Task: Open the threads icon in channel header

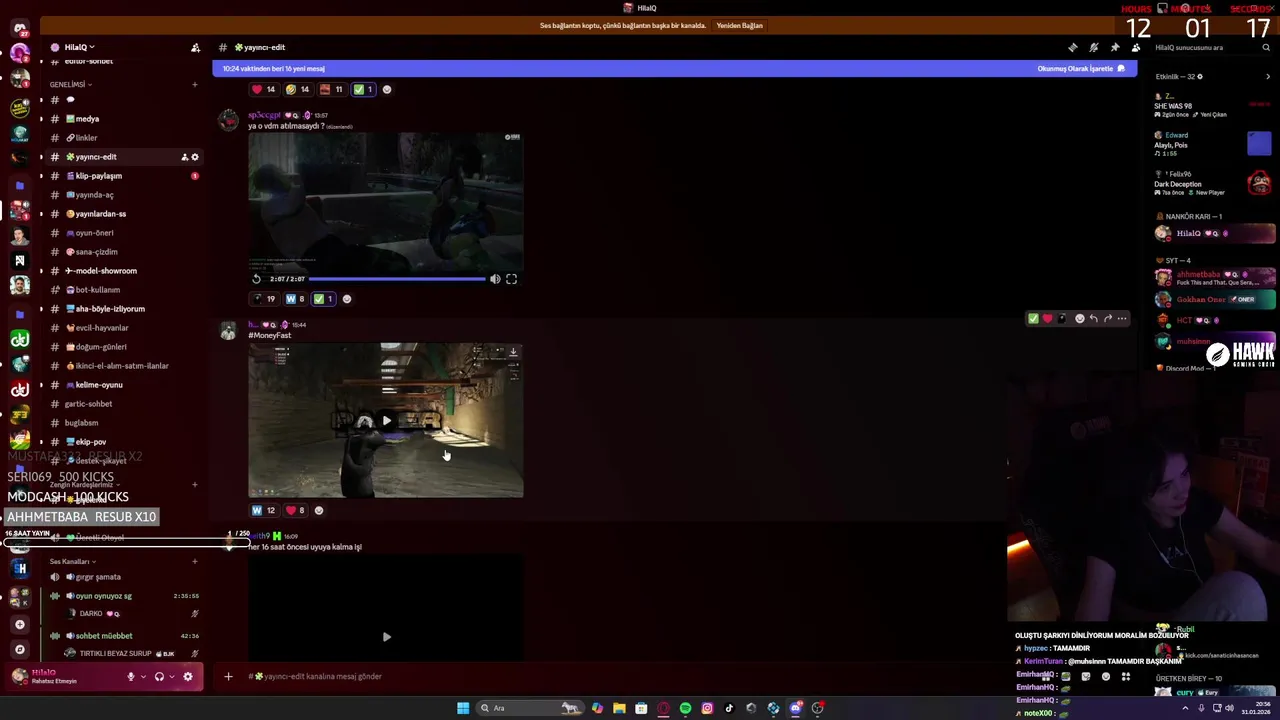Action: coord(1073,47)
